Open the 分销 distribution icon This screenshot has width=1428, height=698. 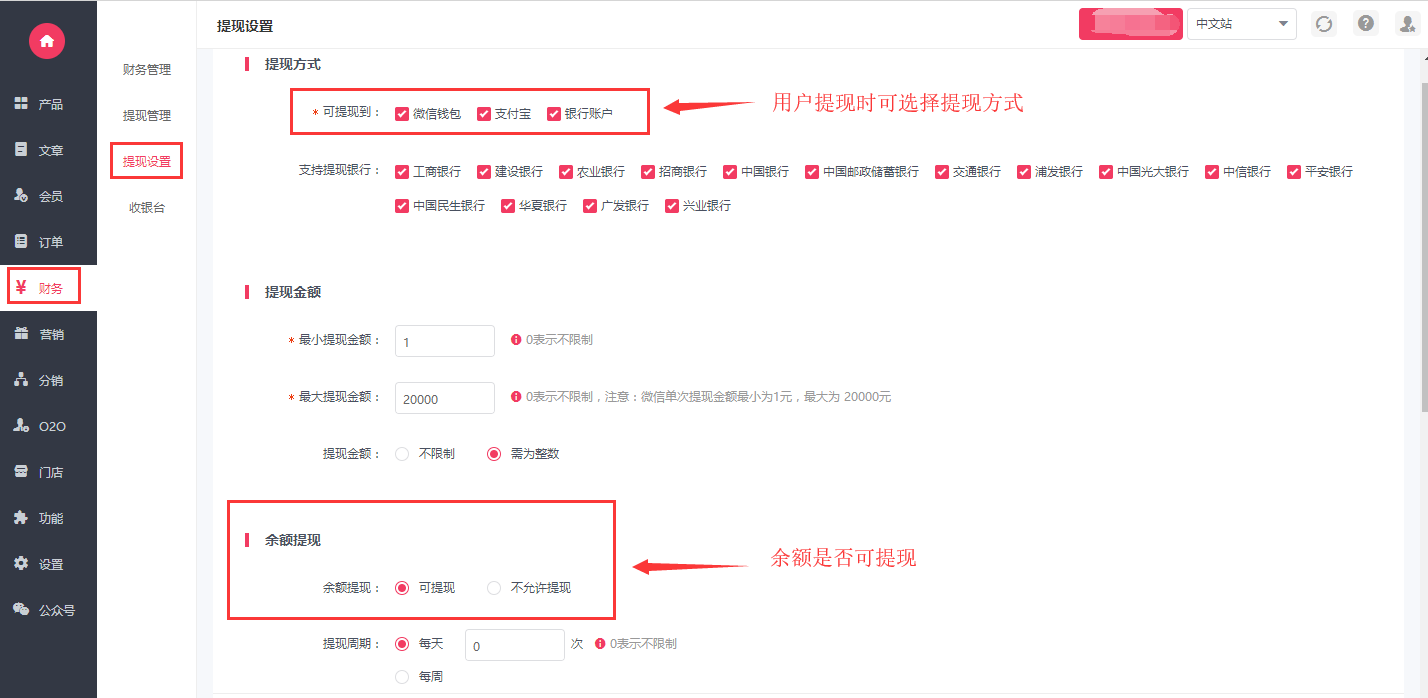(x=21, y=380)
